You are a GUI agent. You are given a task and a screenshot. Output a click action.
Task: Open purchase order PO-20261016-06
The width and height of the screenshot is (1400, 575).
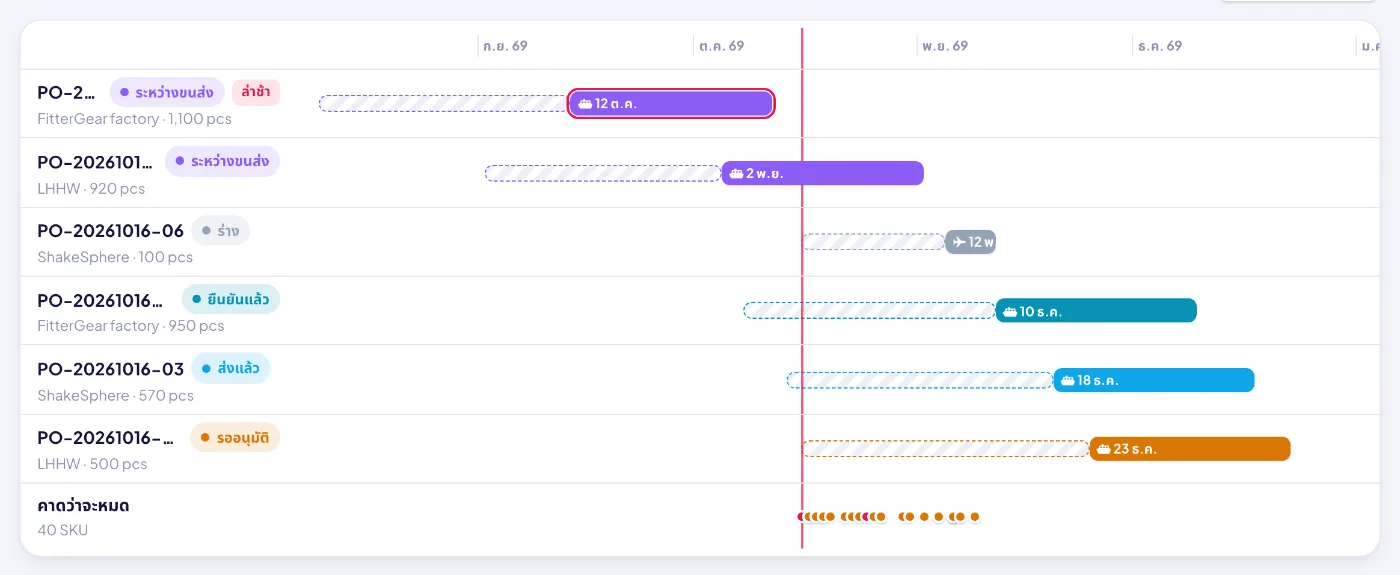(x=111, y=231)
